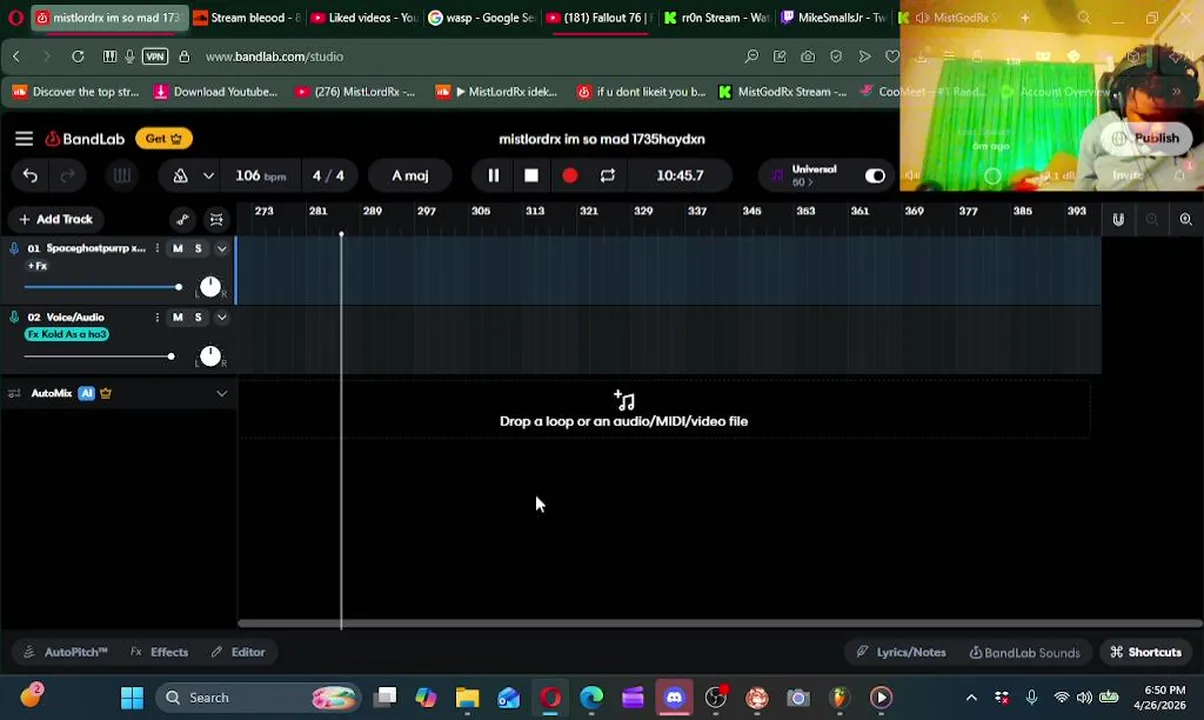Viewport: 1204px width, 720px height.
Task: Click the BandLab logo
Action: point(85,139)
